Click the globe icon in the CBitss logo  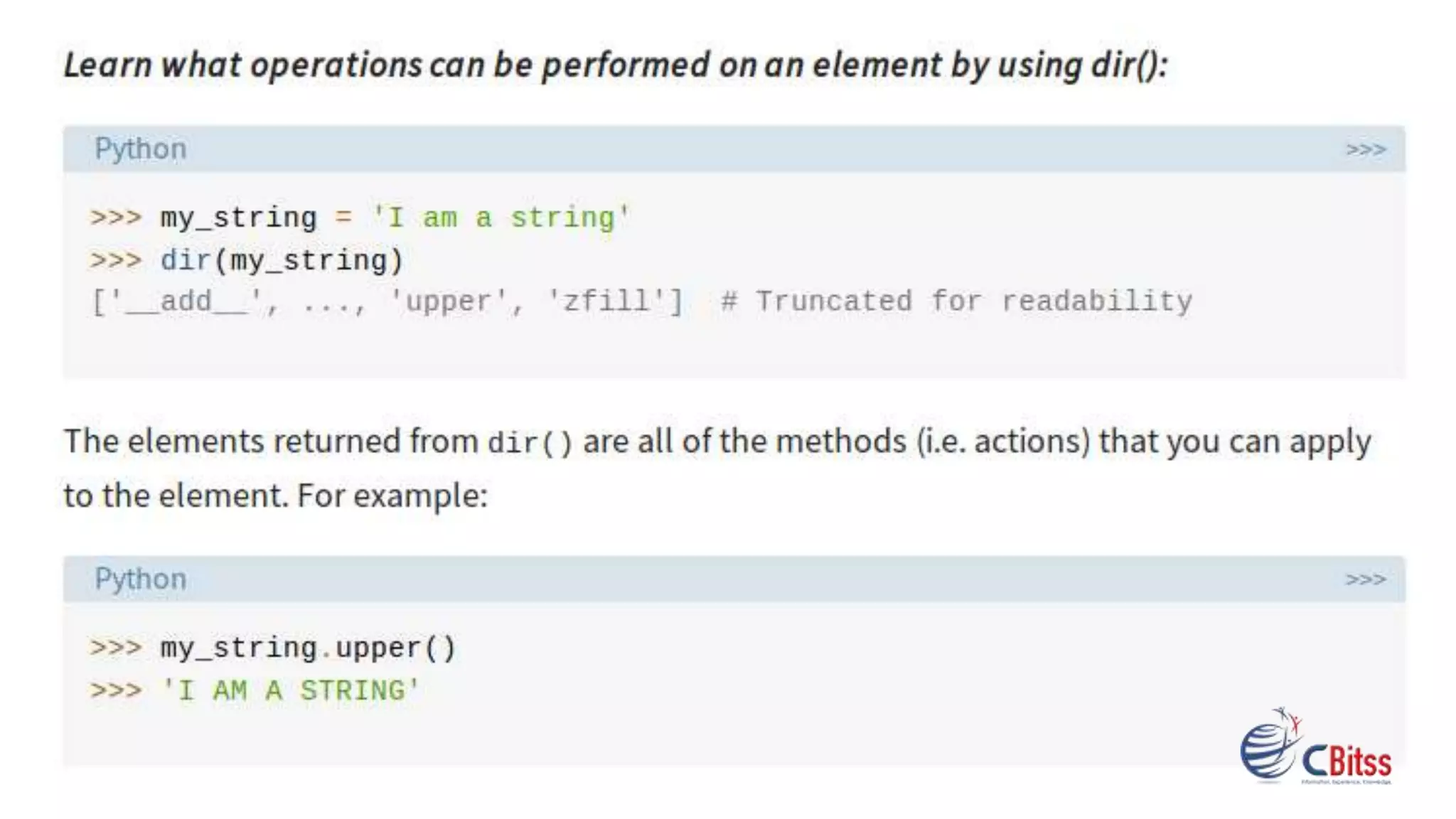pyautogui.click(x=1268, y=750)
